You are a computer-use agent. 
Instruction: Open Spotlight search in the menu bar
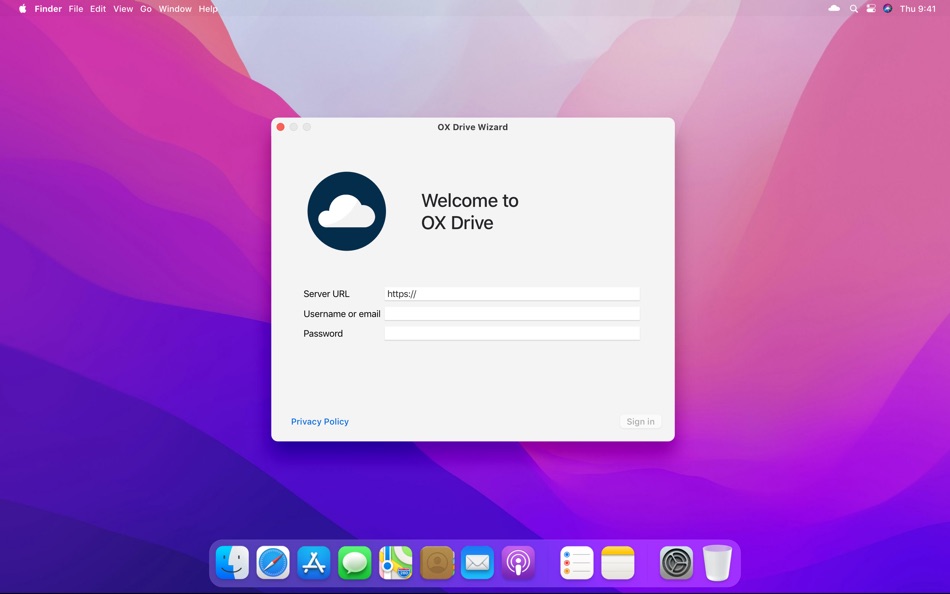[854, 8]
